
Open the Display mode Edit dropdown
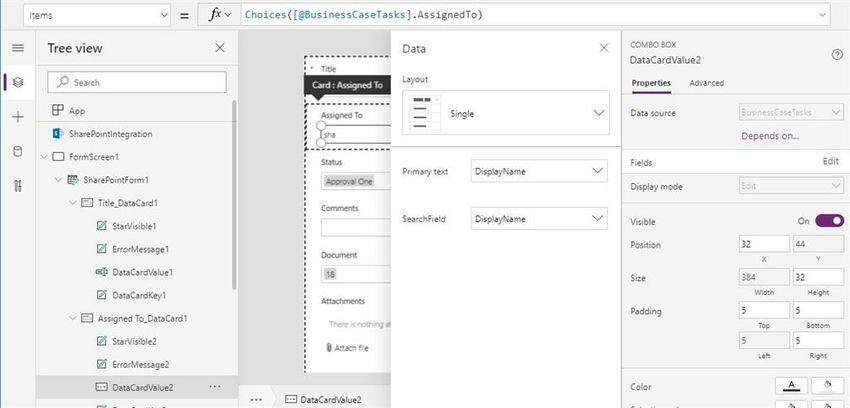(x=791, y=186)
